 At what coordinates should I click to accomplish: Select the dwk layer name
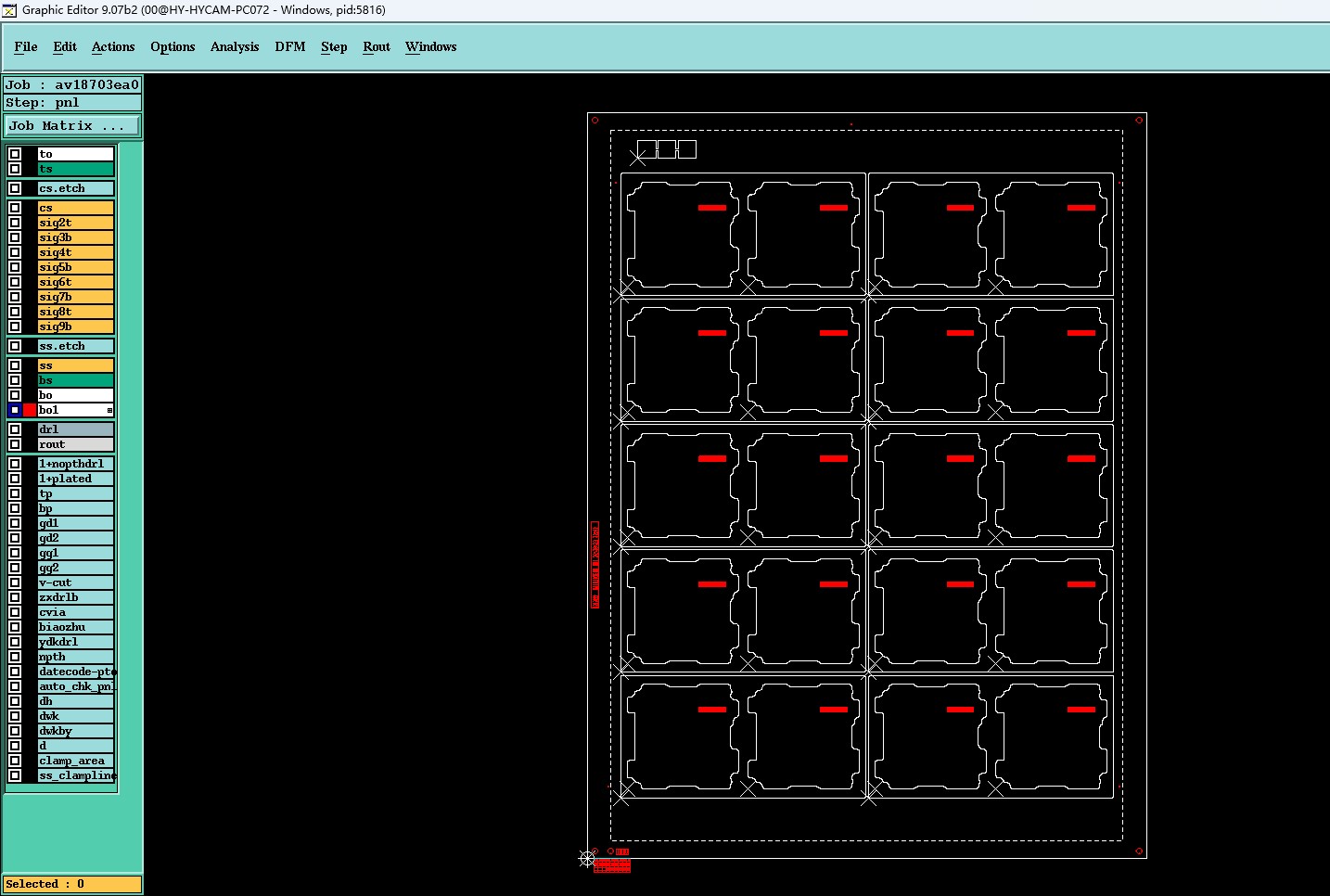(x=75, y=716)
